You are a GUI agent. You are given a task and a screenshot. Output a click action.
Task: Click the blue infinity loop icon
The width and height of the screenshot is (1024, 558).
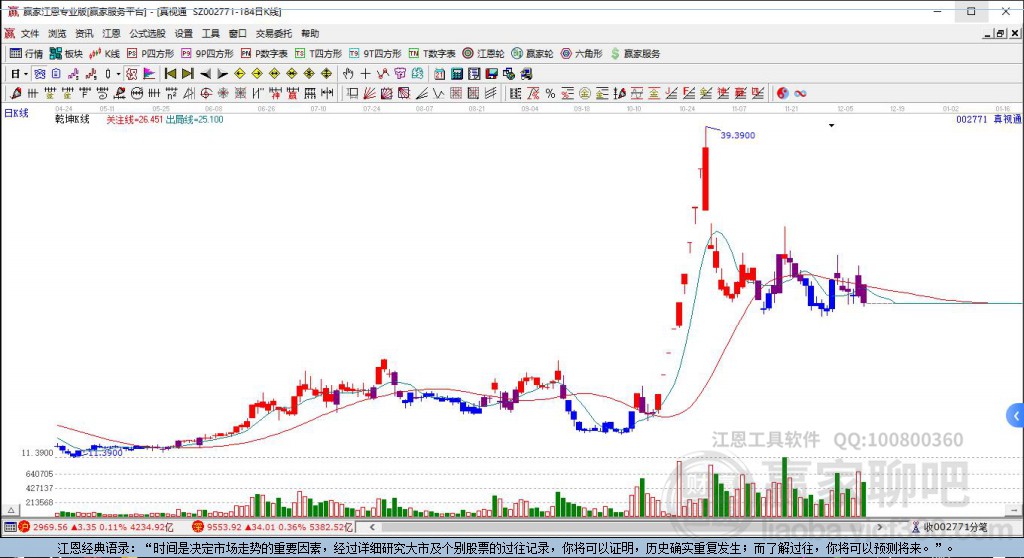coord(800,93)
